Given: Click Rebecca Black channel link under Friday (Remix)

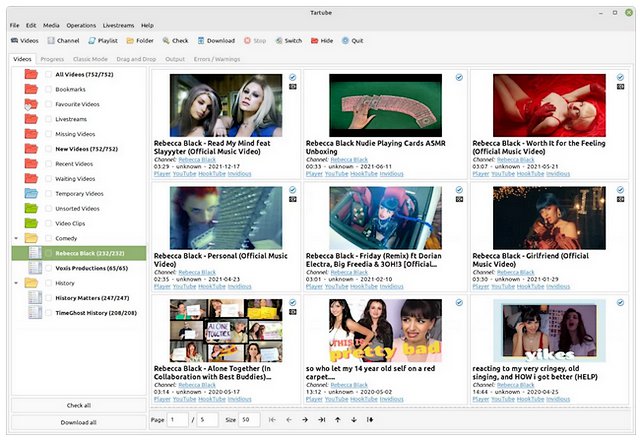Looking at the screenshot, I should [x=349, y=272].
